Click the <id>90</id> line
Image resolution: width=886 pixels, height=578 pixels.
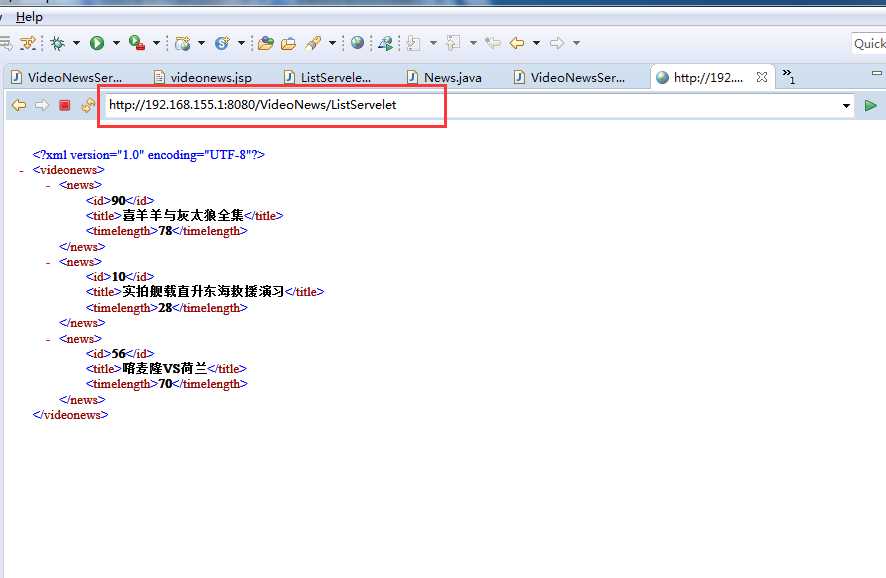120,201
